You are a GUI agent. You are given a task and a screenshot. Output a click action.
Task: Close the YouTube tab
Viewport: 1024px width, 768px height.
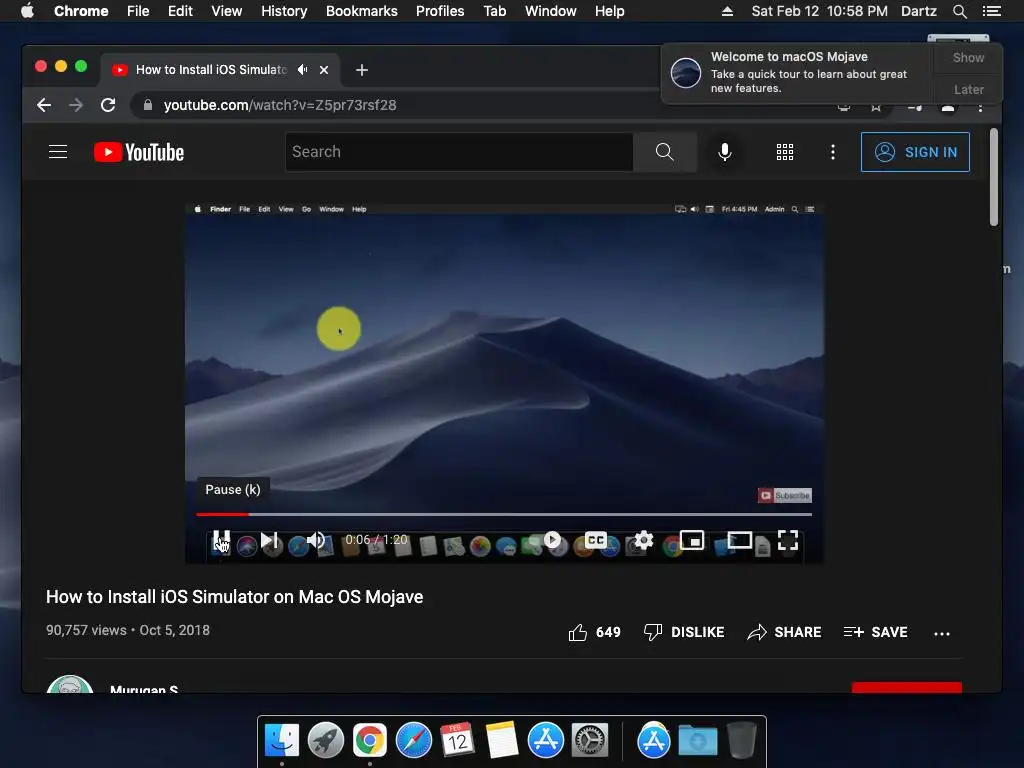[x=324, y=70]
